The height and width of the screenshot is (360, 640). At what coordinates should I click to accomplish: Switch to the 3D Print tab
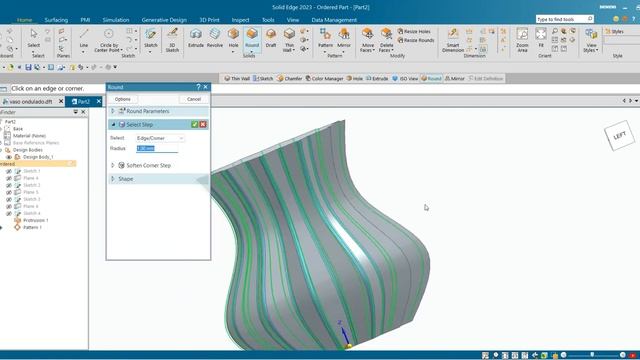tap(209, 20)
